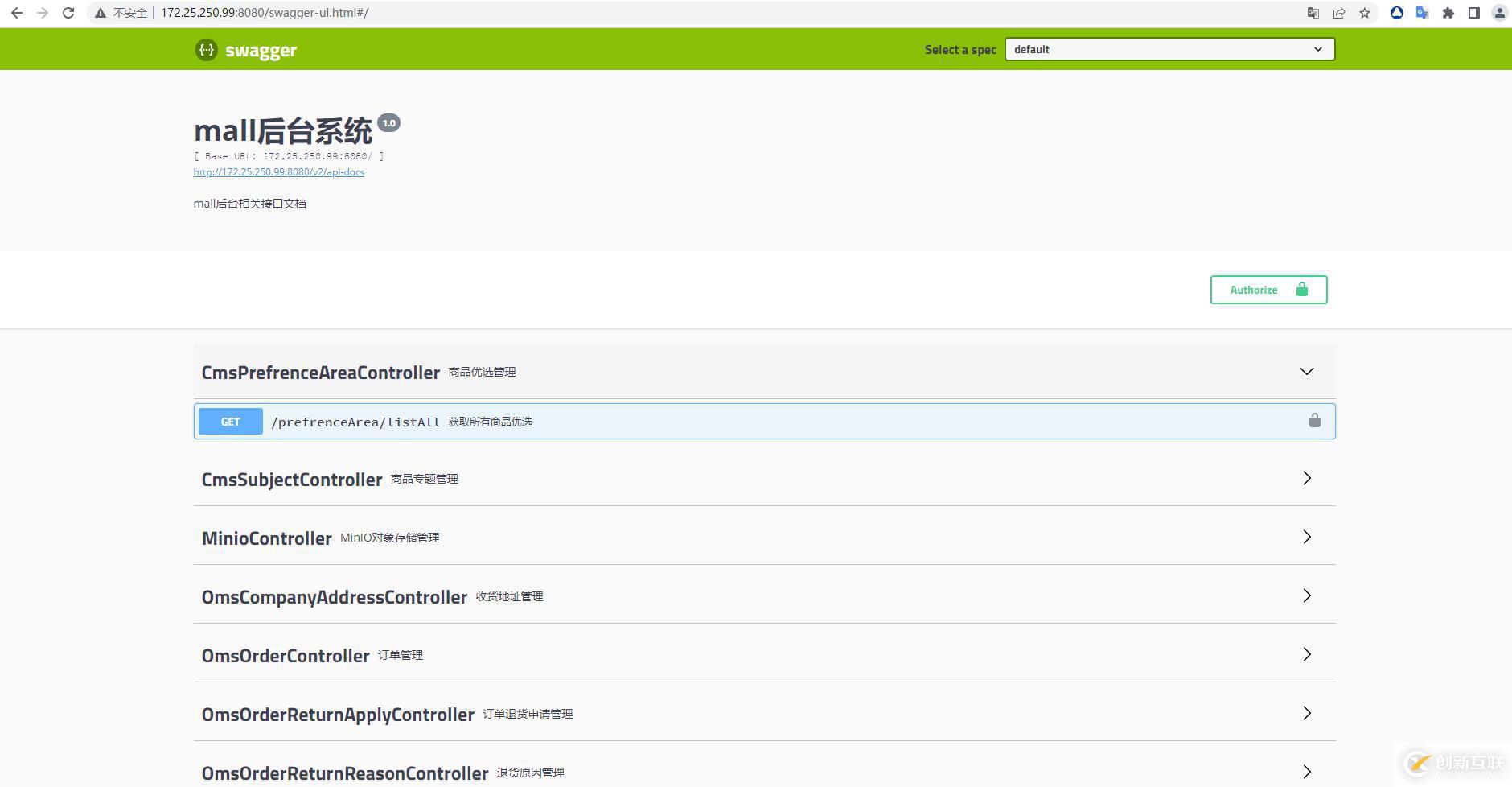The width and height of the screenshot is (1512, 787).
Task: Open the blue circular extension icon
Action: tap(1397, 13)
